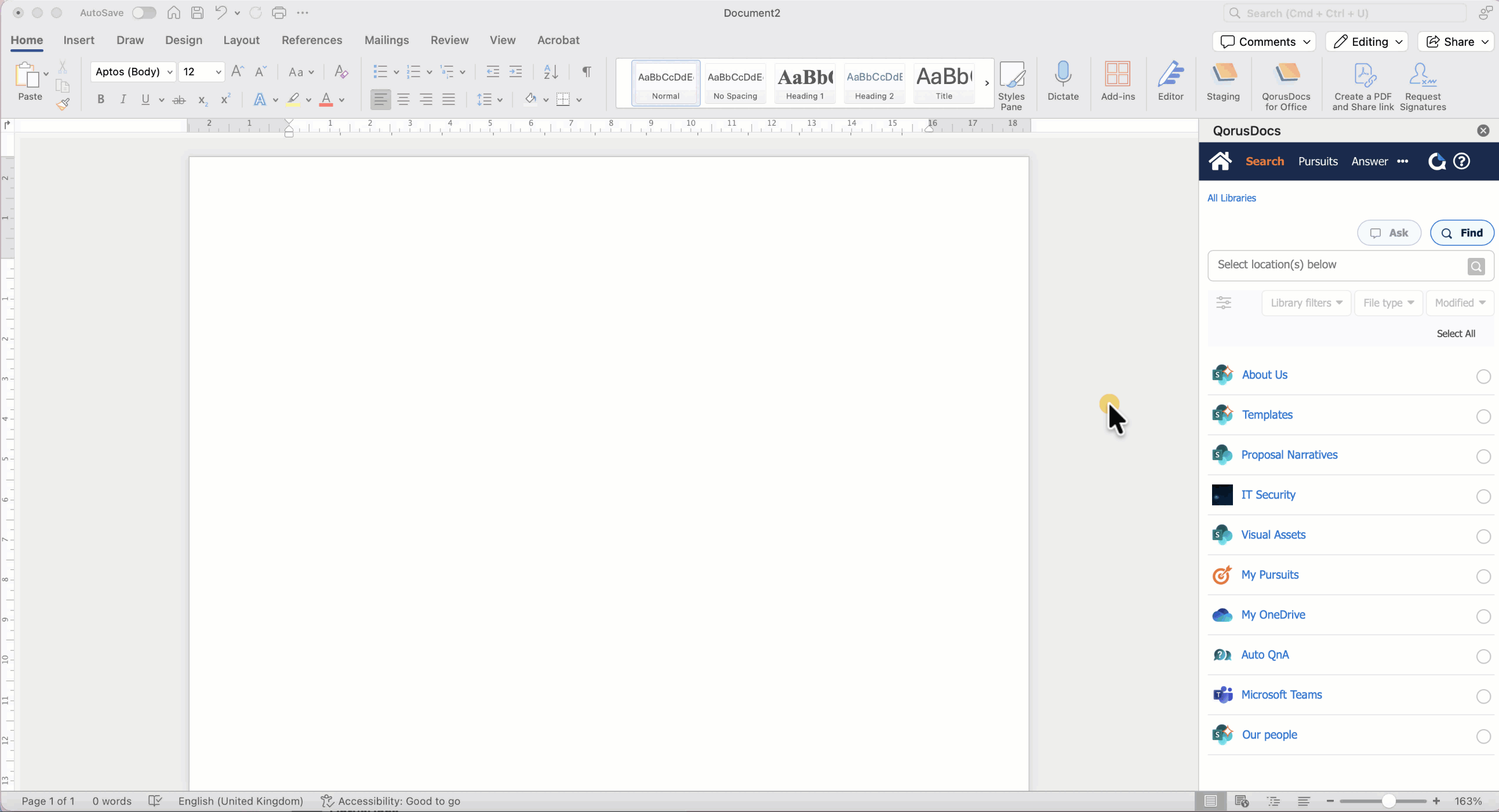Switch to the Design tab
This screenshot has width=1499, height=812.
[x=183, y=40]
